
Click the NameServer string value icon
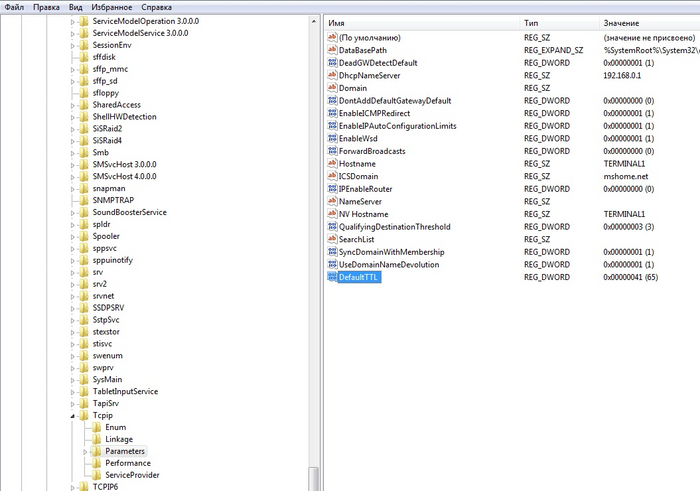[332, 202]
